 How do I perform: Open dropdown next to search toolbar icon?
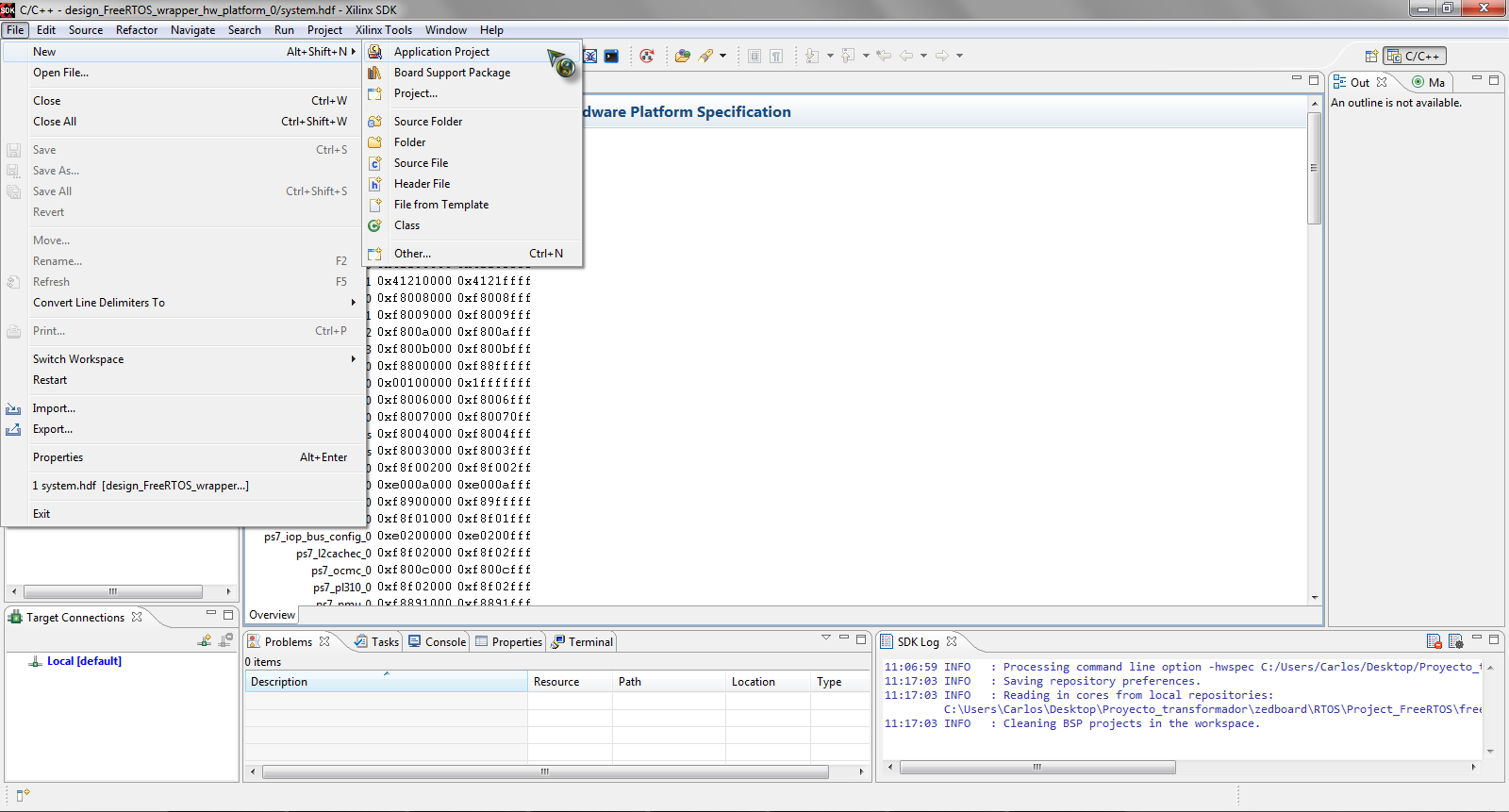(723, 56)
